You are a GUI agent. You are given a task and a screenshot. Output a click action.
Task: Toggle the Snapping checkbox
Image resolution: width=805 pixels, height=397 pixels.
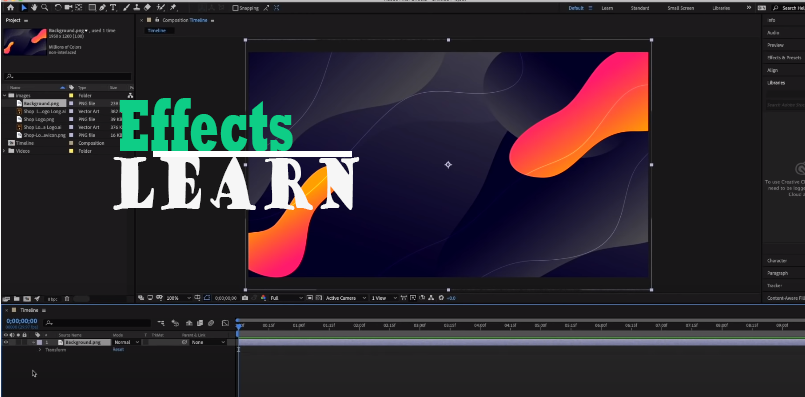[235, 8]
